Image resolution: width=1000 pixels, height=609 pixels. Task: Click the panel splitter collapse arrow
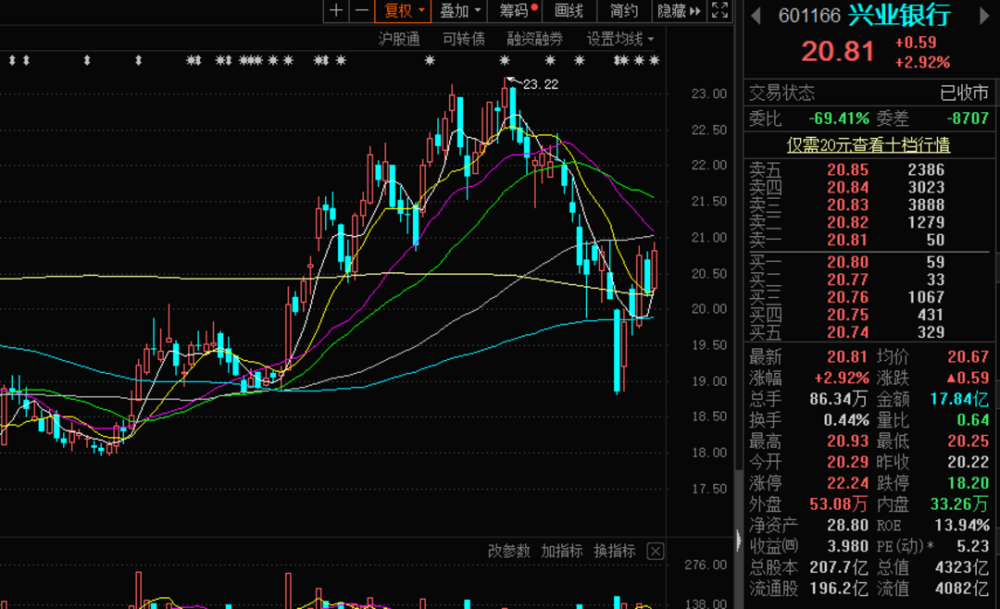click(x=739, y=541)
